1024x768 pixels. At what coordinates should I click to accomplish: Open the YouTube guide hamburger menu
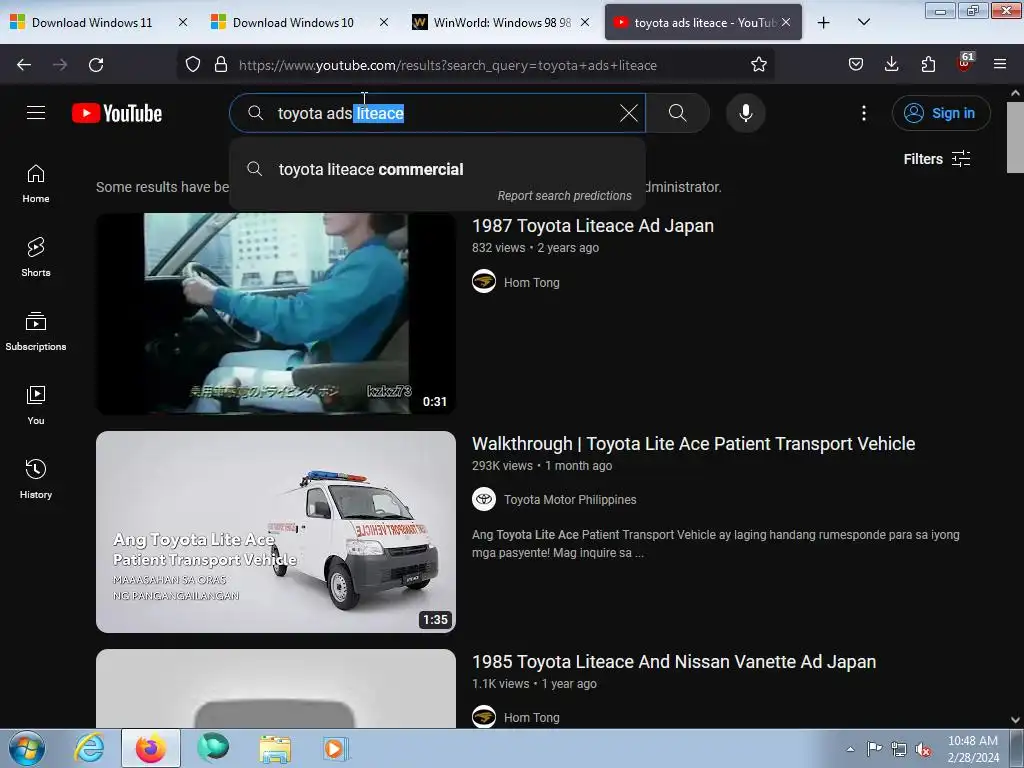click(x=36, y=113)
